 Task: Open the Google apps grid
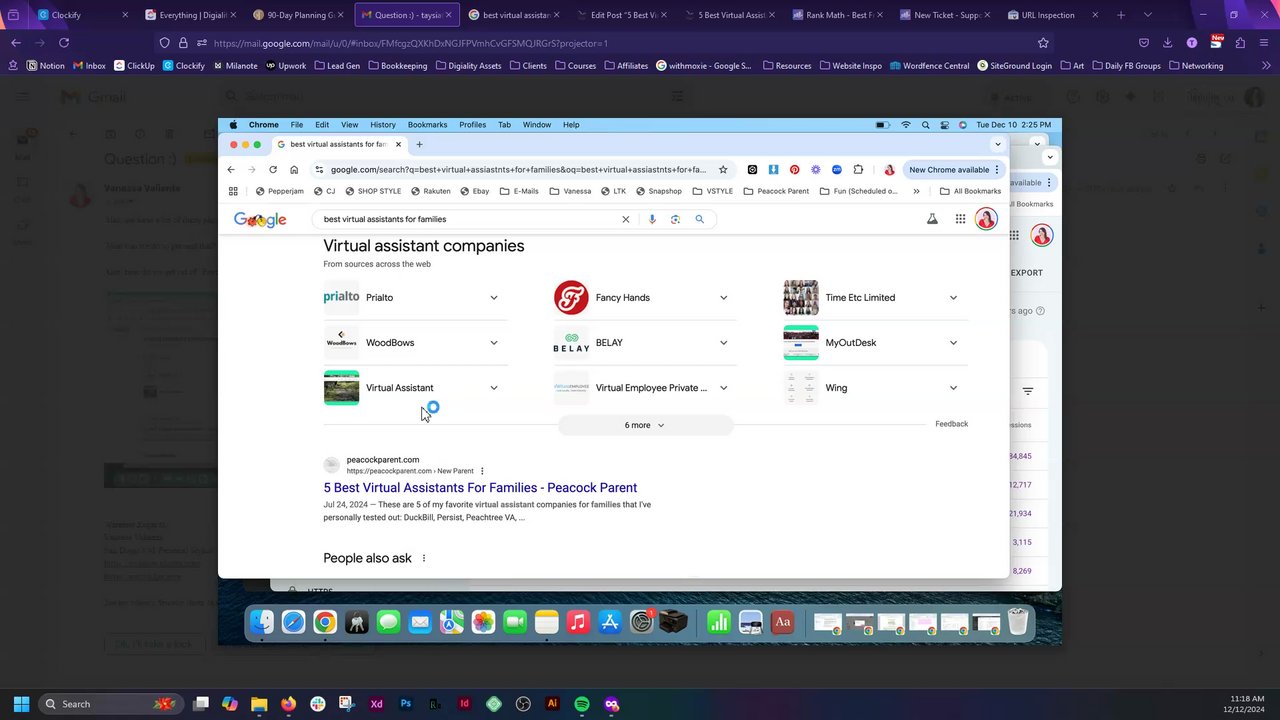point(960,219)
